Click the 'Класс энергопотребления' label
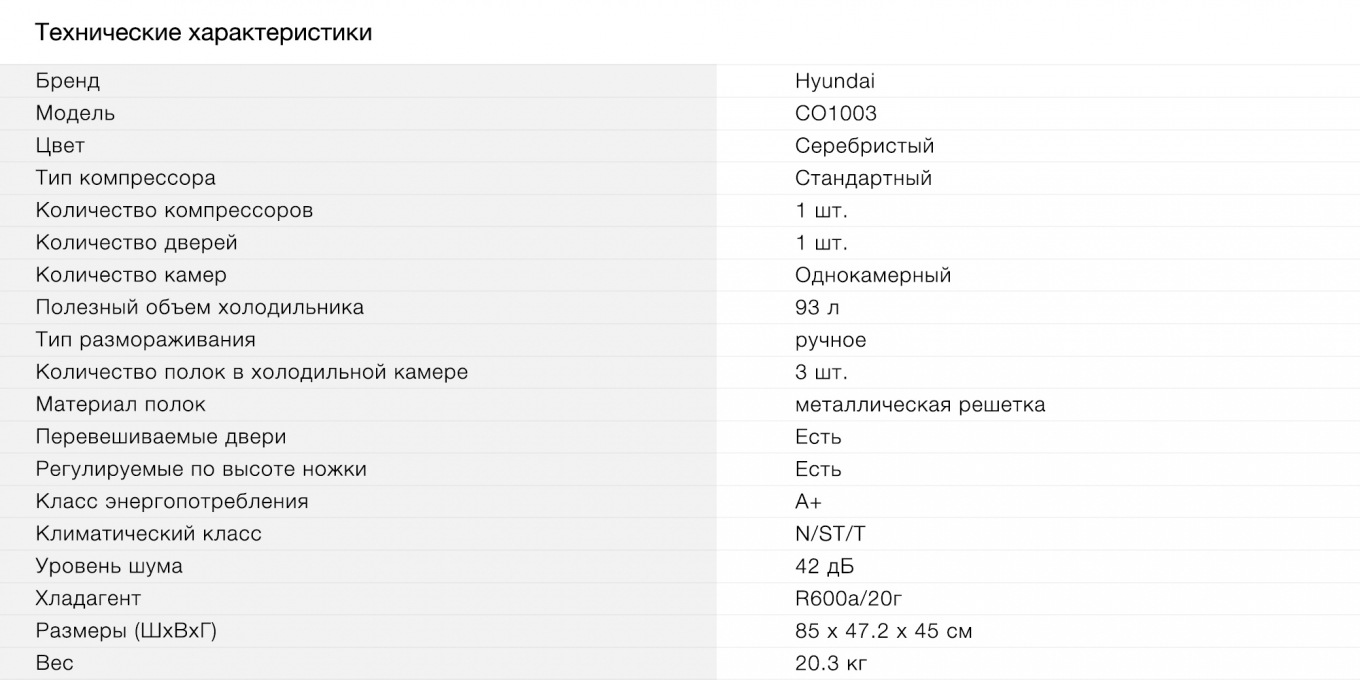Screen dimensions: 1360x680 [x=172, y=501]
